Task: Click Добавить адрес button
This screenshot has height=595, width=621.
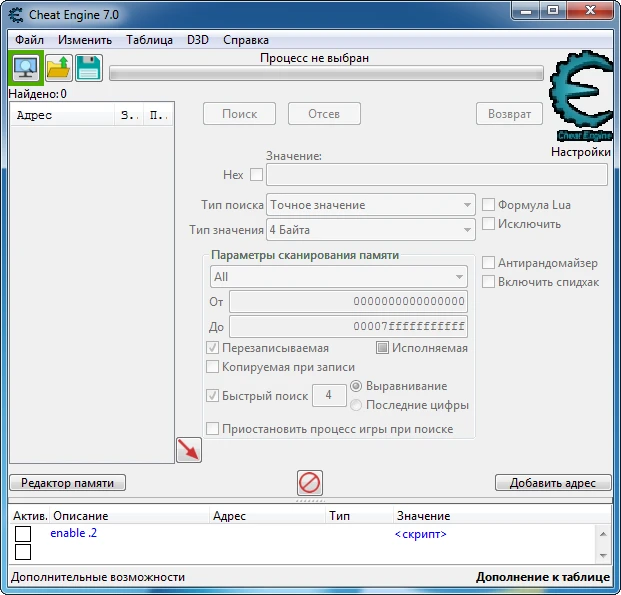Action: click(x=553, y=483)
